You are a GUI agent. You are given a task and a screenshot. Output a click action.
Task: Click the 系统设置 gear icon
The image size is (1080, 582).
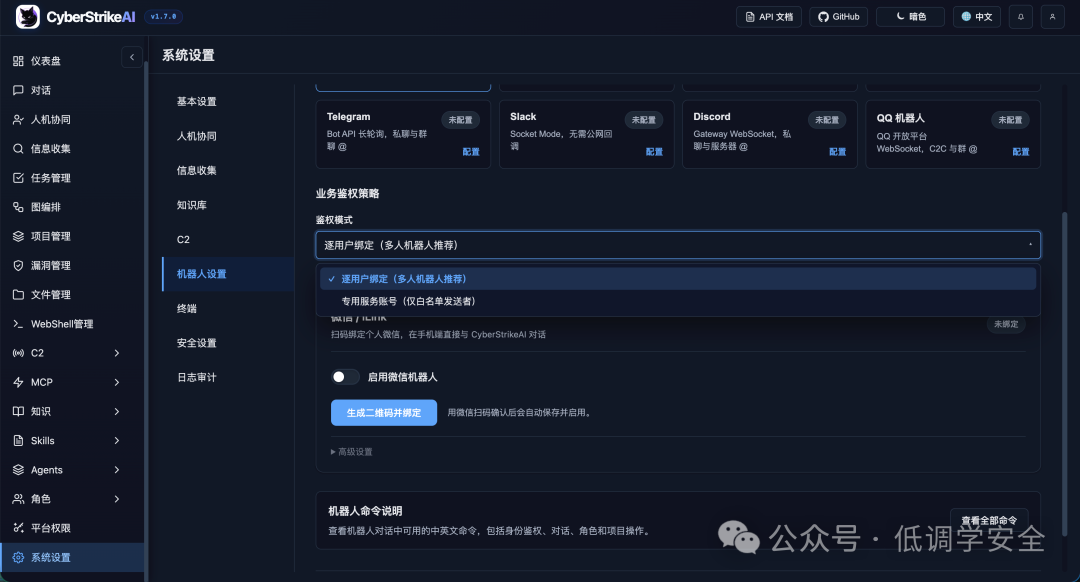coord(19,557)
